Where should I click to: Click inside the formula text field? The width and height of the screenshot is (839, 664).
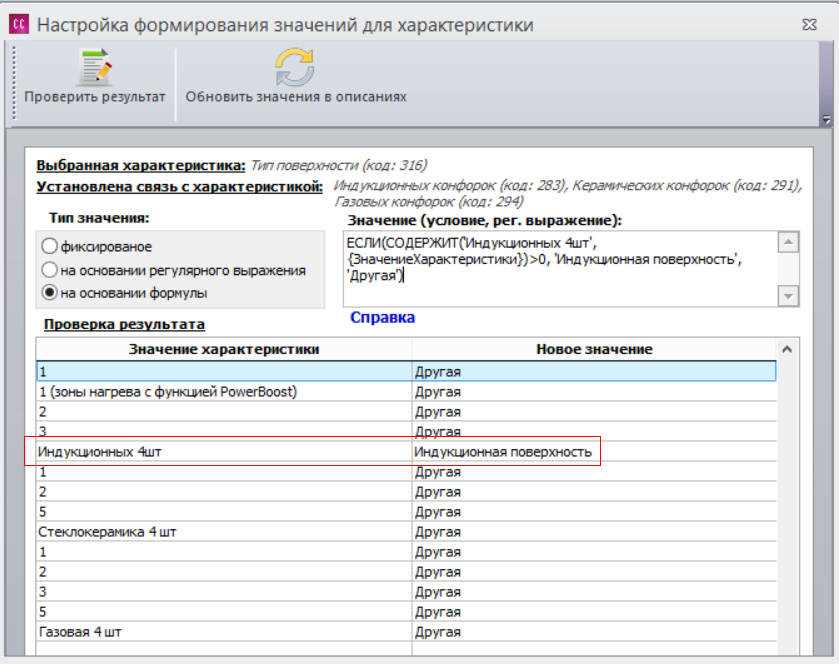pyautogui.click(x=560, y=269)
